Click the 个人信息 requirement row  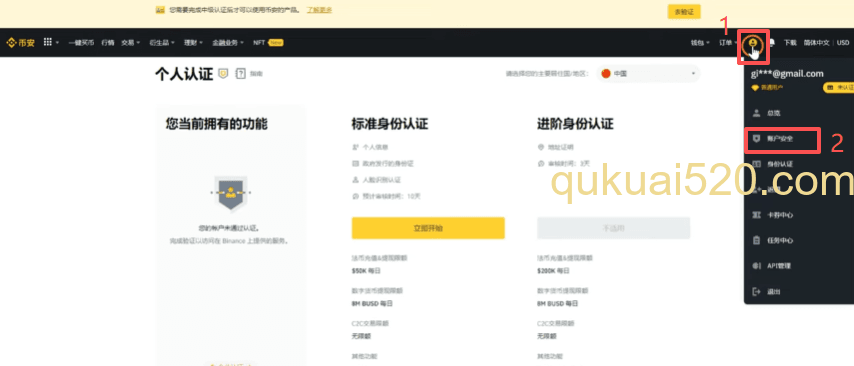coord(370,147)
